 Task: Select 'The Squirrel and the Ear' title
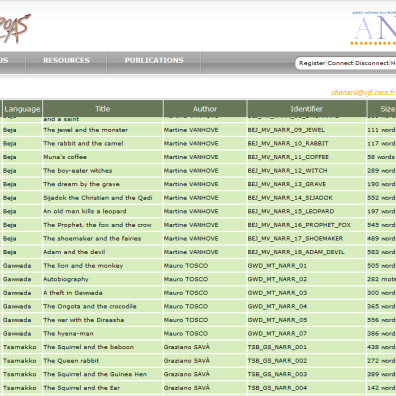82,388
